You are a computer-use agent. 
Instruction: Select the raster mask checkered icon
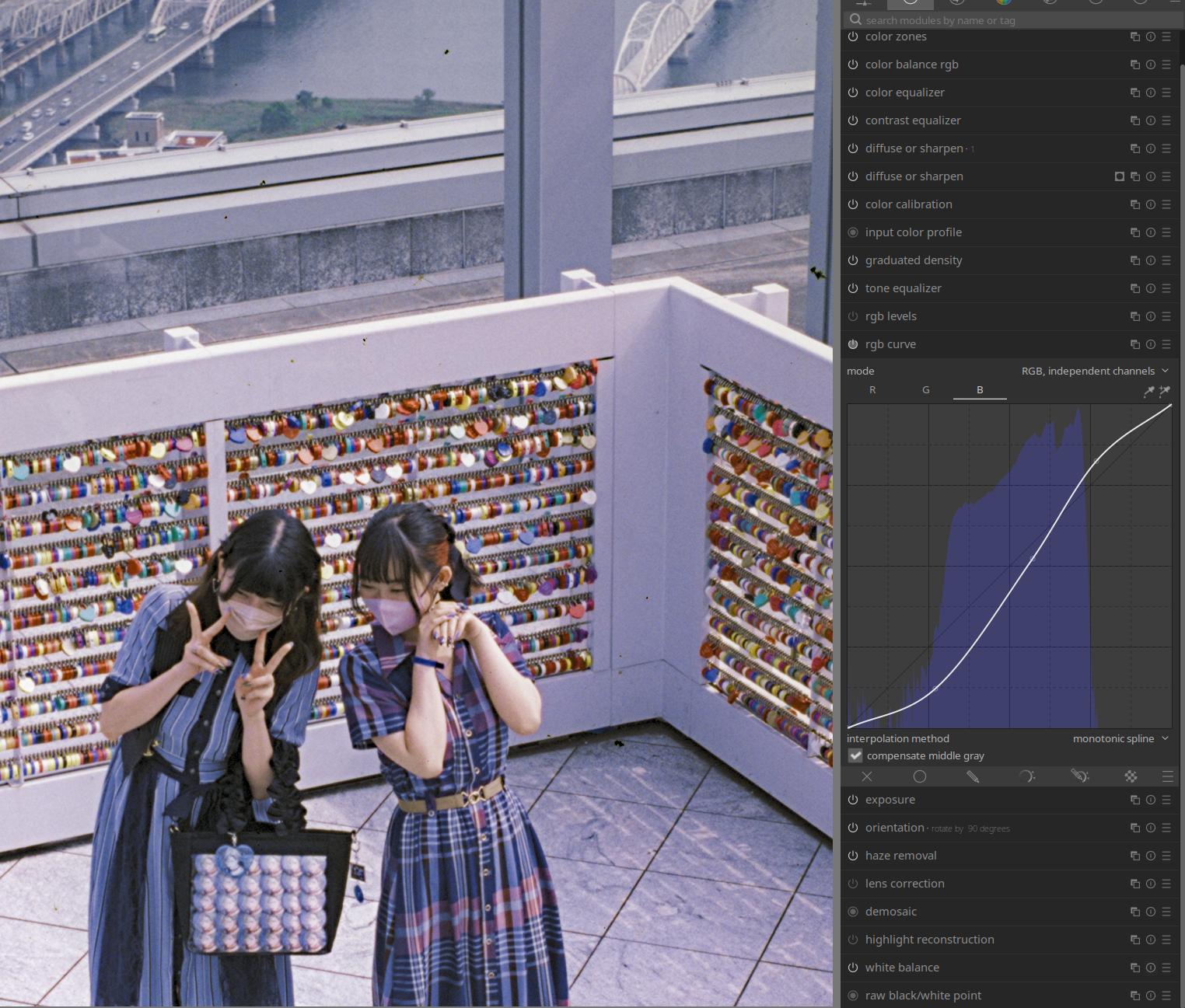pyautogui.click(x=1131, y=776)
